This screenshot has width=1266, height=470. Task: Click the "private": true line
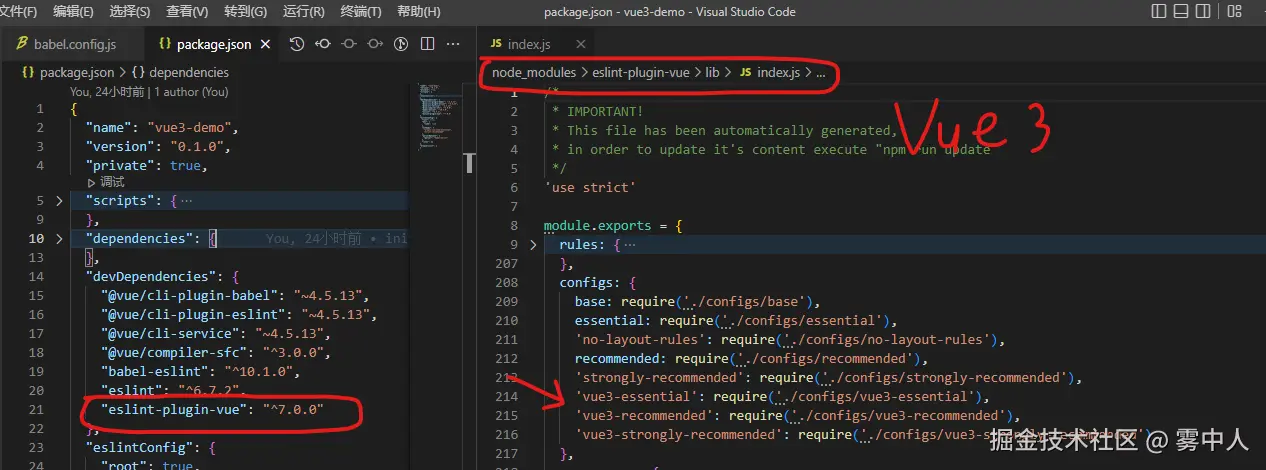tap(147, 166)
